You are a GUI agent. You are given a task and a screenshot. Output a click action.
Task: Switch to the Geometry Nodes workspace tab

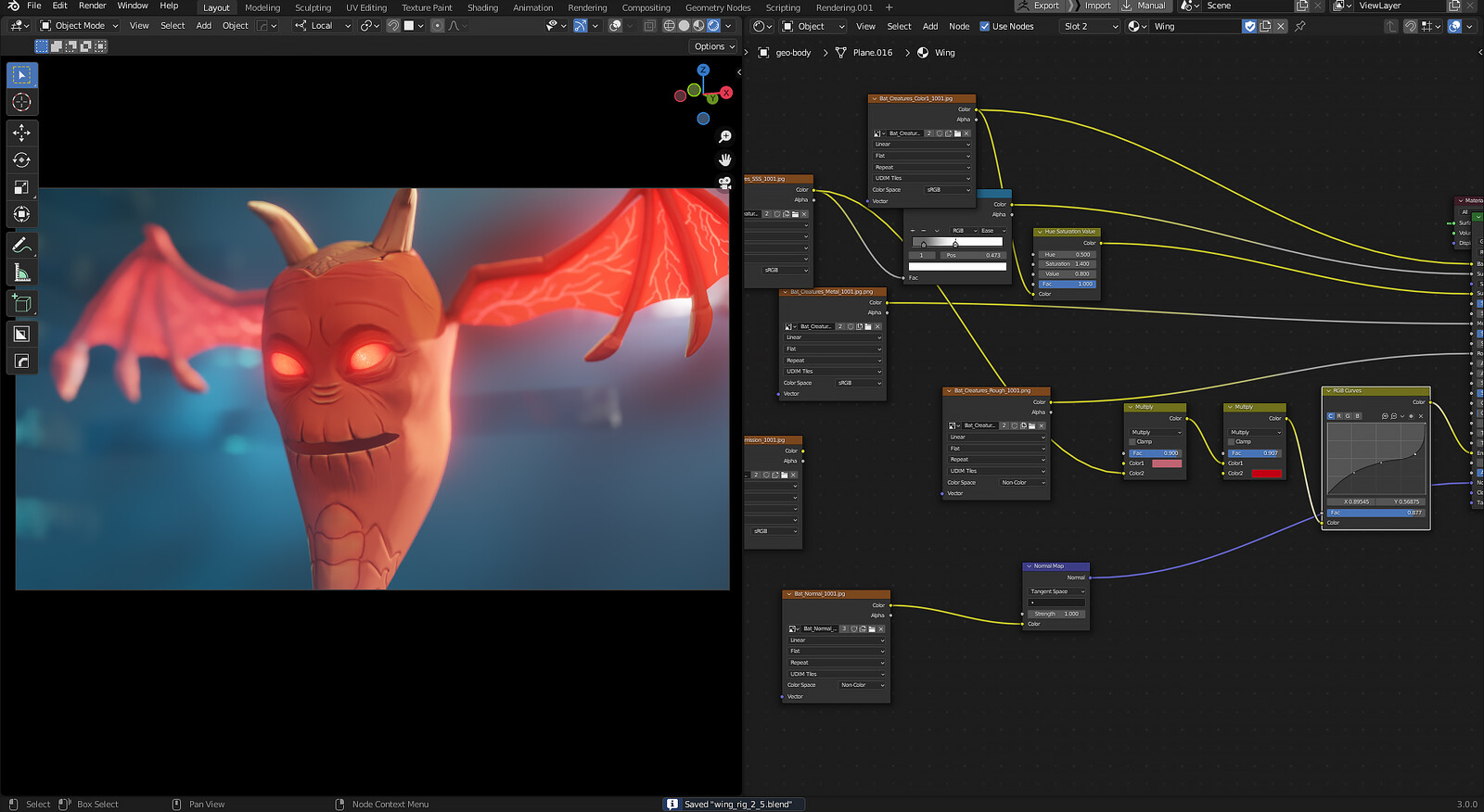(x=718, y=7)
